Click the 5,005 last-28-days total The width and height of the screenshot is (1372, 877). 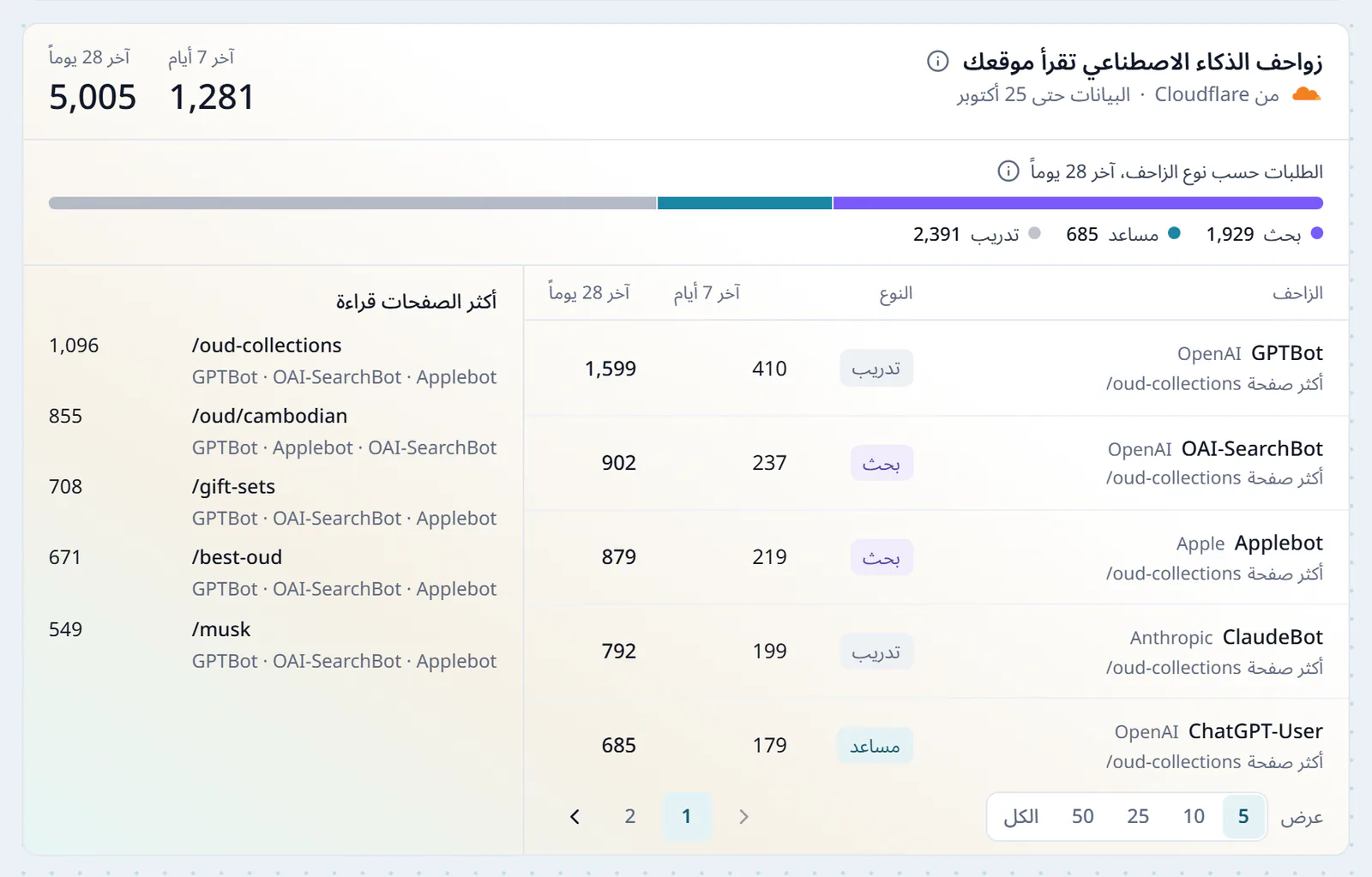pyautogui.click(x=93, y=98)
